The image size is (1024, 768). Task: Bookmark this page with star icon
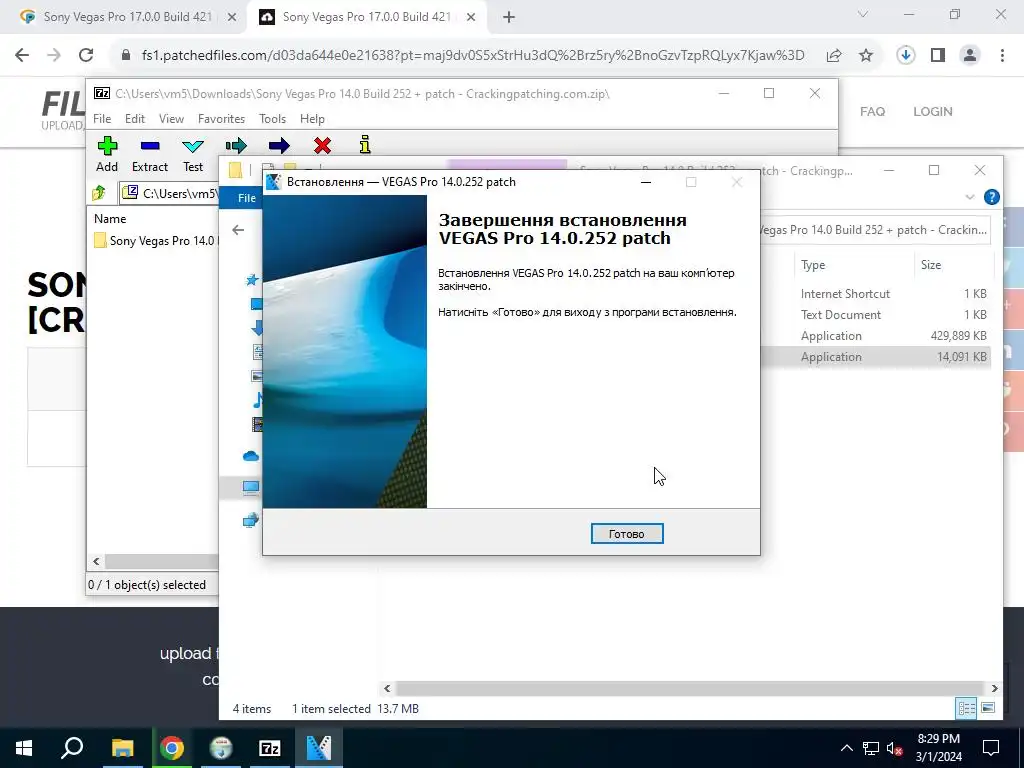(x=866, y=56)
